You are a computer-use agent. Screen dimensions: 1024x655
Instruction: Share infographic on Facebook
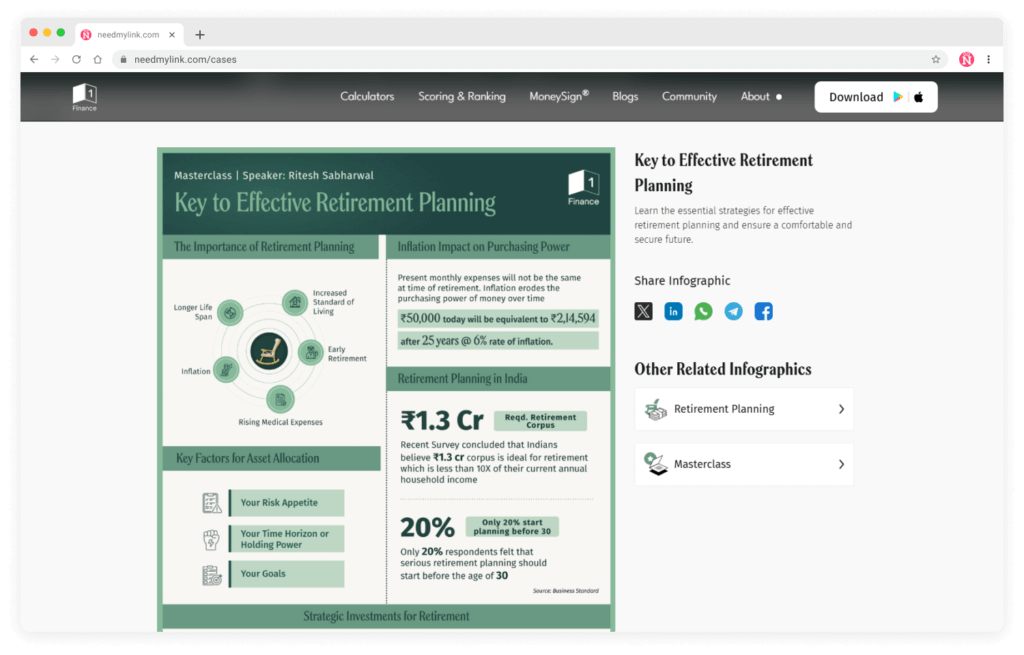[x=763, y=311]
